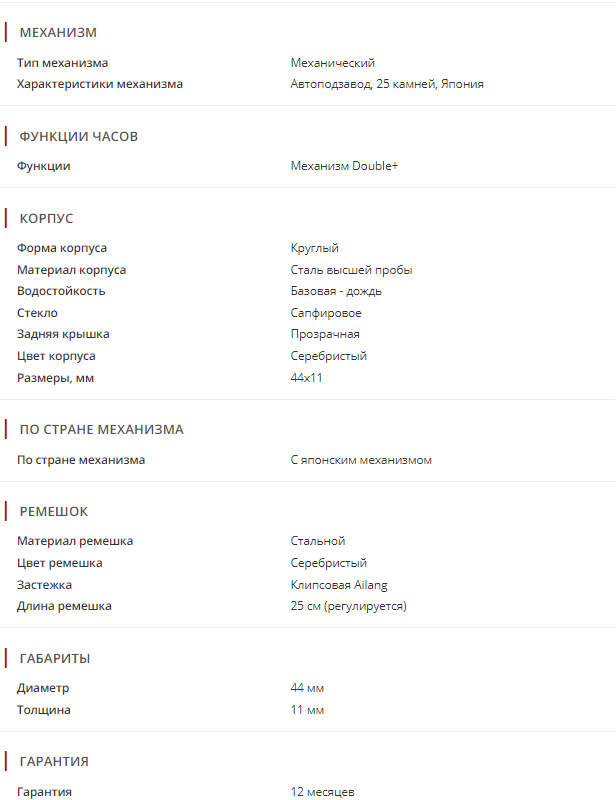This screenshot has height=800, width=616.
Task: Click the 'Задняя крышка' label
Action: click(x=63, y=334)
